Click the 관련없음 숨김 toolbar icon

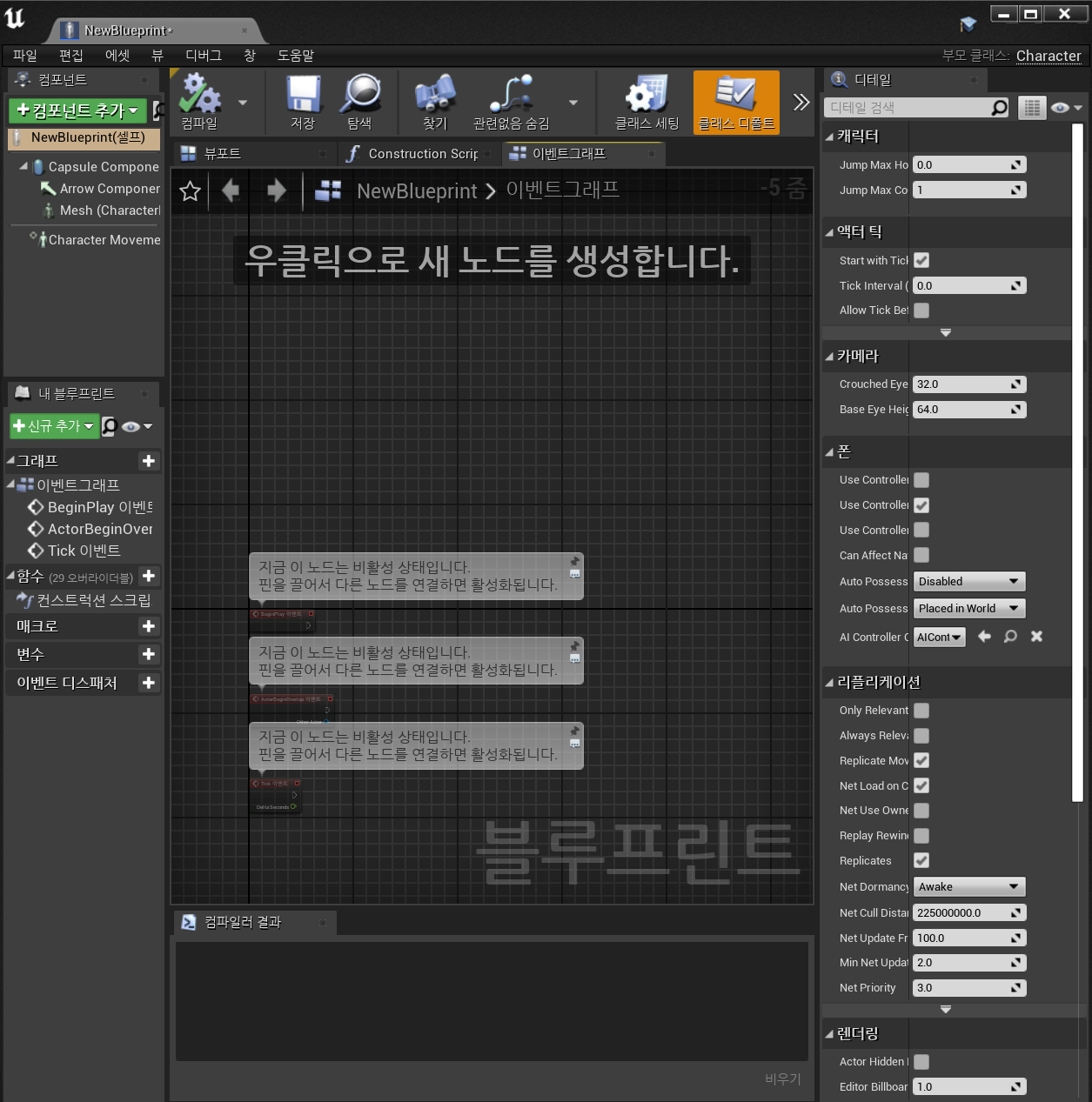[x=512, y=102]
